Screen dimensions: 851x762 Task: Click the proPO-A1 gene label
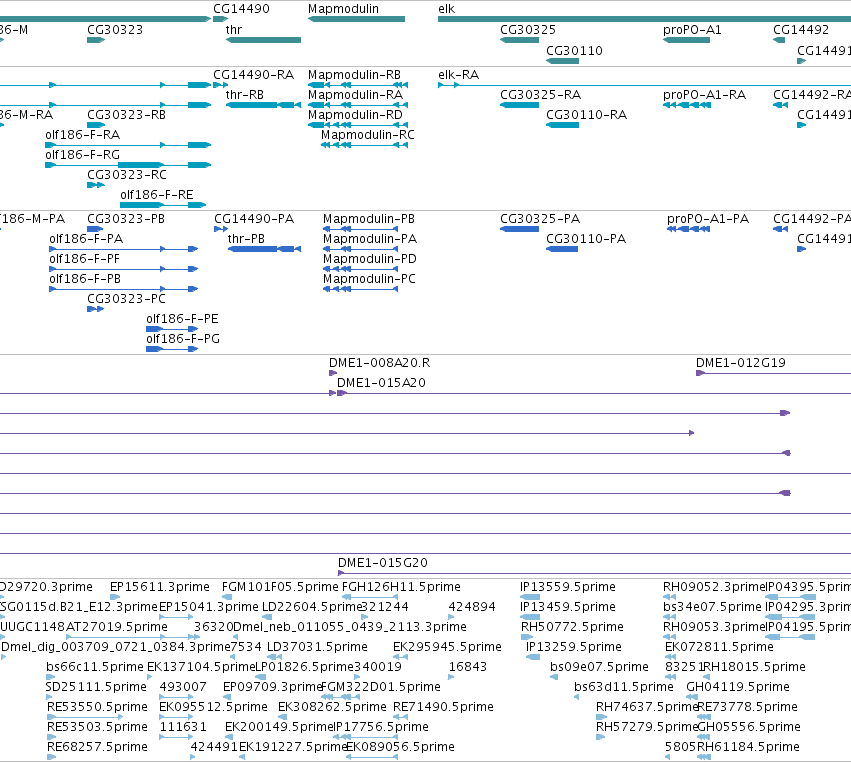[x=692, y=30]
